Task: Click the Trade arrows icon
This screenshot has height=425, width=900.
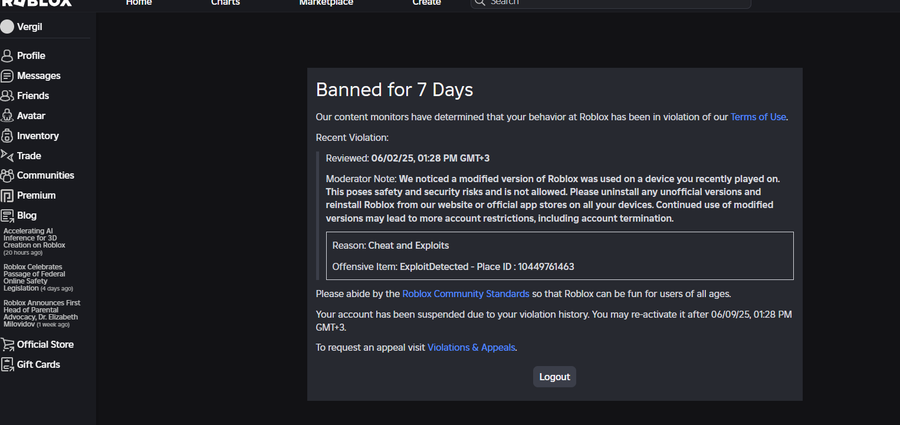Action: tap(7, 156)
